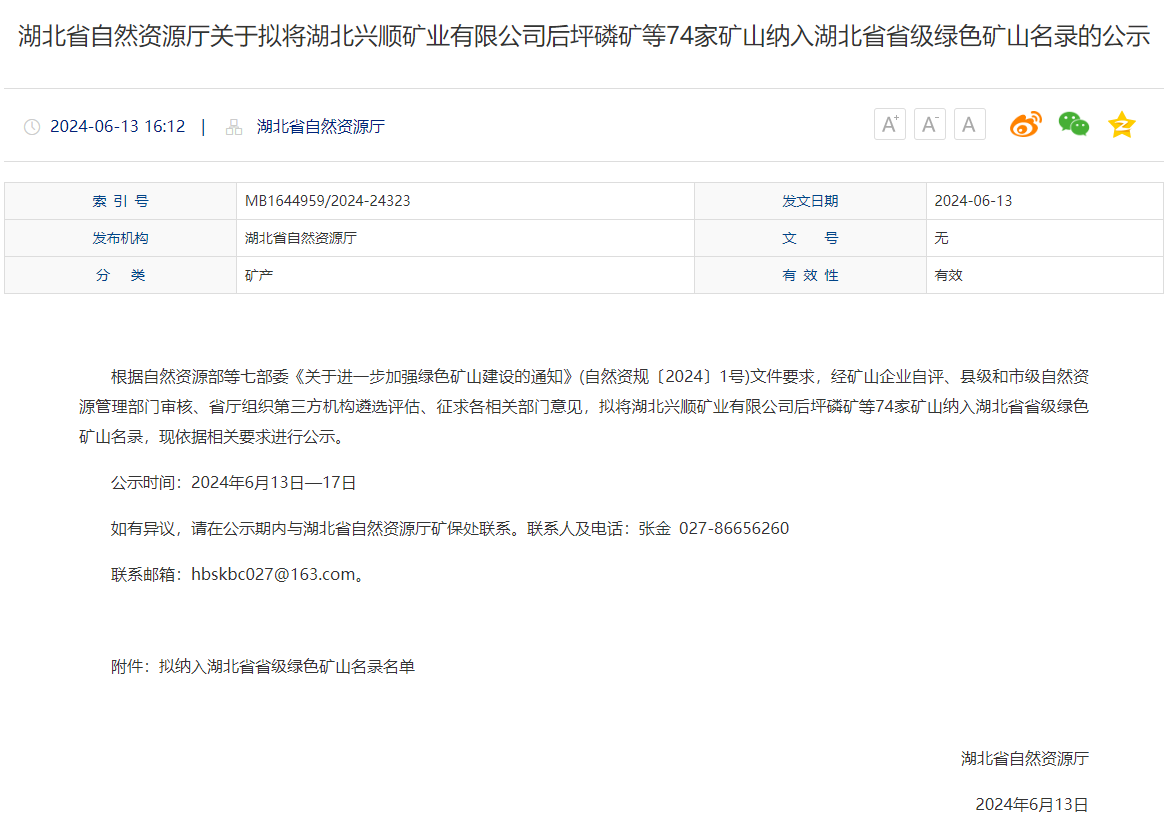
Task: Click the 公示时间 line in the body
Action: [233, 482]
